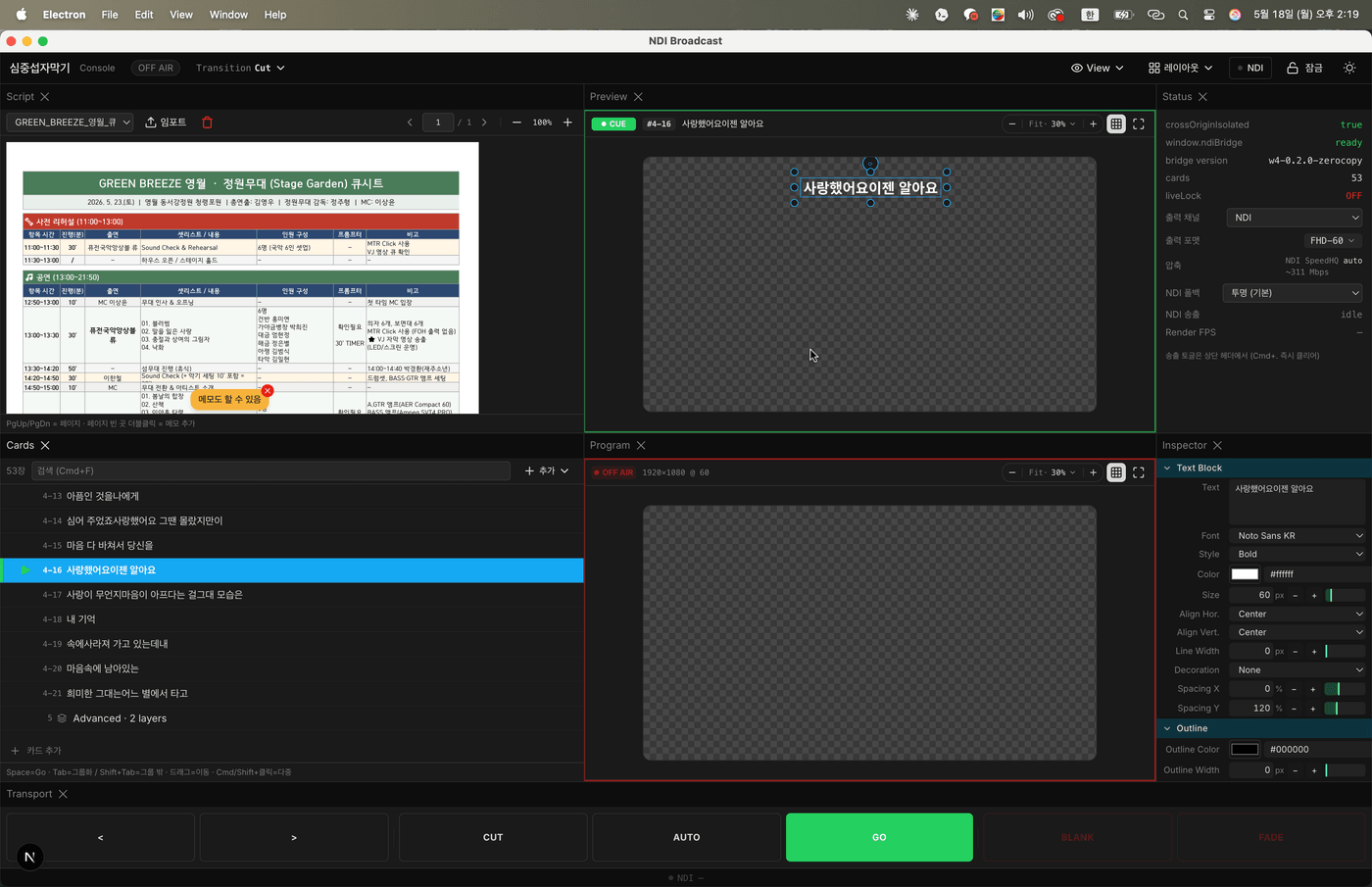Screen dimensions: 1372x887
Task: Click the green GO button
Action: pos(879,837)
